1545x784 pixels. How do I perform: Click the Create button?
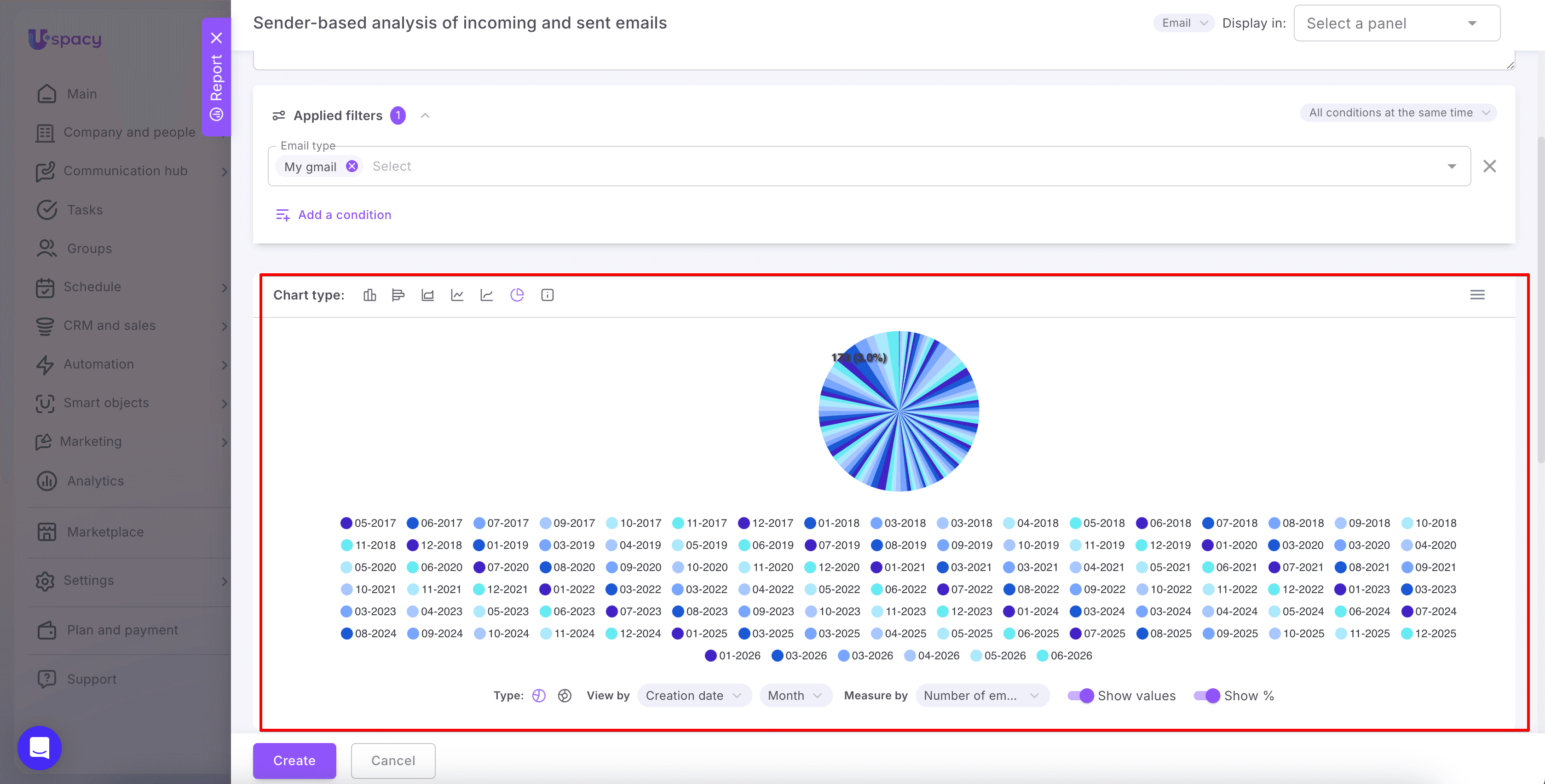click(x=294, y=760)
